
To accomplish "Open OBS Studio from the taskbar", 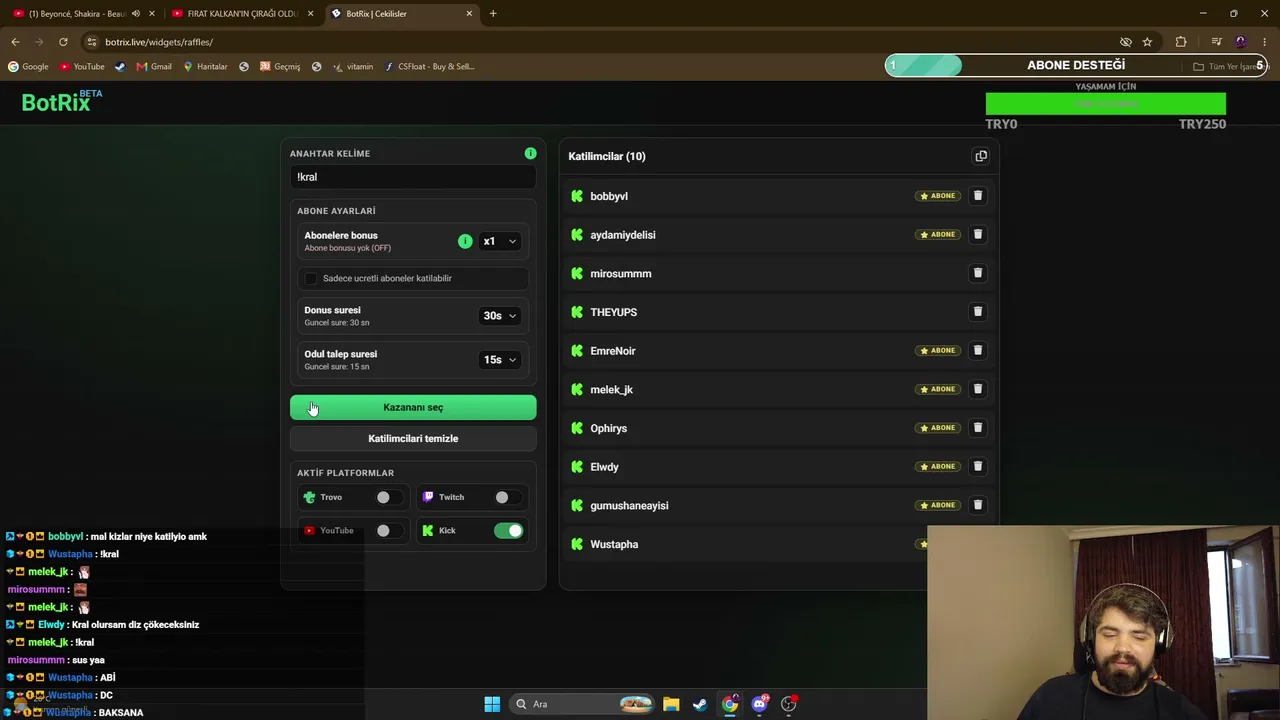I will pyautogui.click(x=789, y=704).
